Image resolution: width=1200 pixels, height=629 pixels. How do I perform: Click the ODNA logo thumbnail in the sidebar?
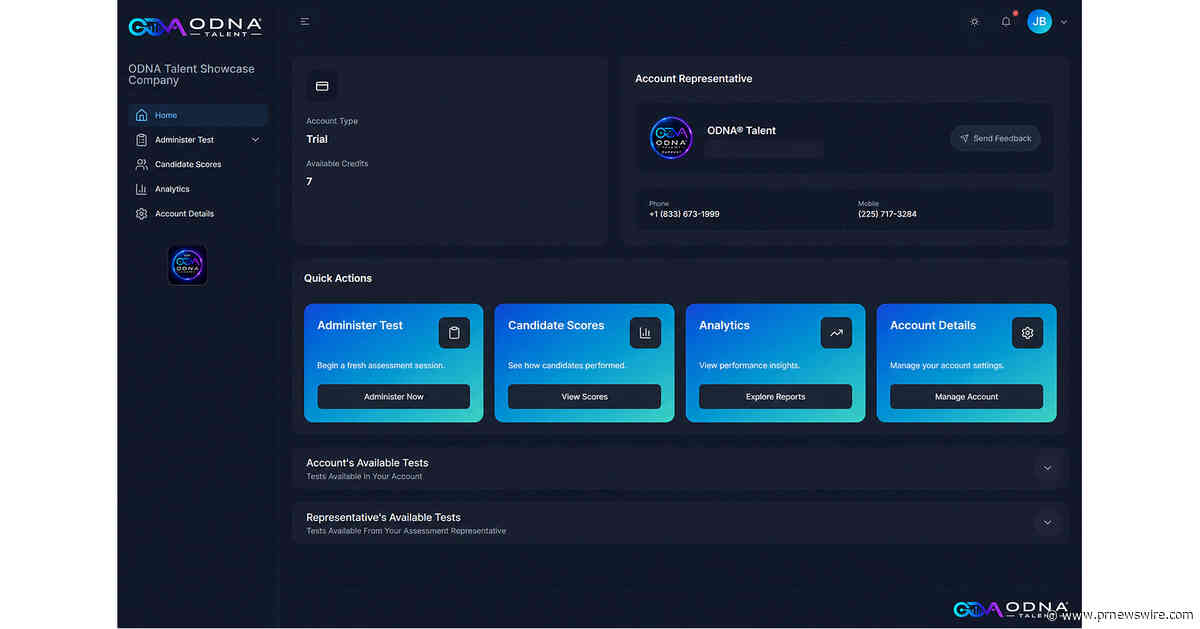[187, 265]
